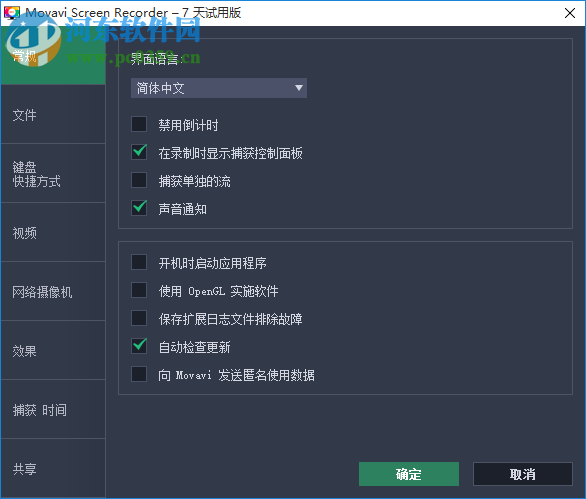The height and width of the screenshot is (499, 586).
Task: Click the 取消 button
Action: click(x=522, y=474)
